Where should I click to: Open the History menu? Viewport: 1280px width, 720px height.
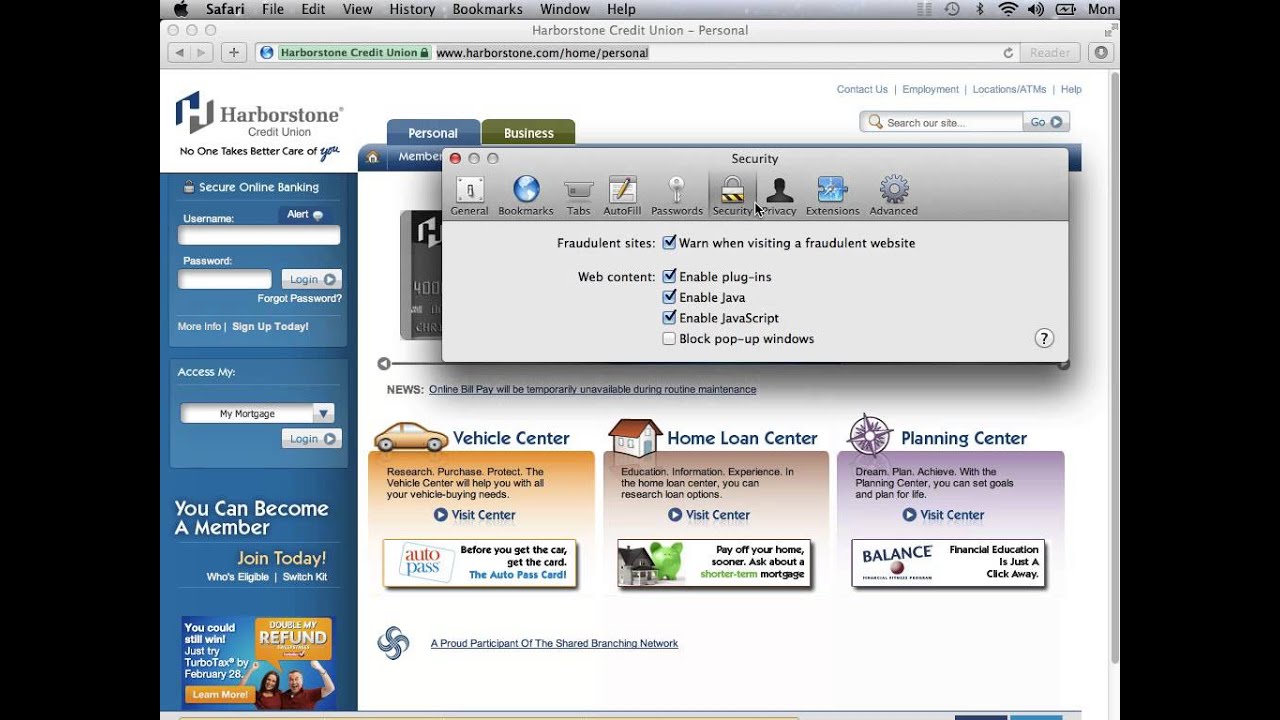pyautogui.click(x=412, y=9)
